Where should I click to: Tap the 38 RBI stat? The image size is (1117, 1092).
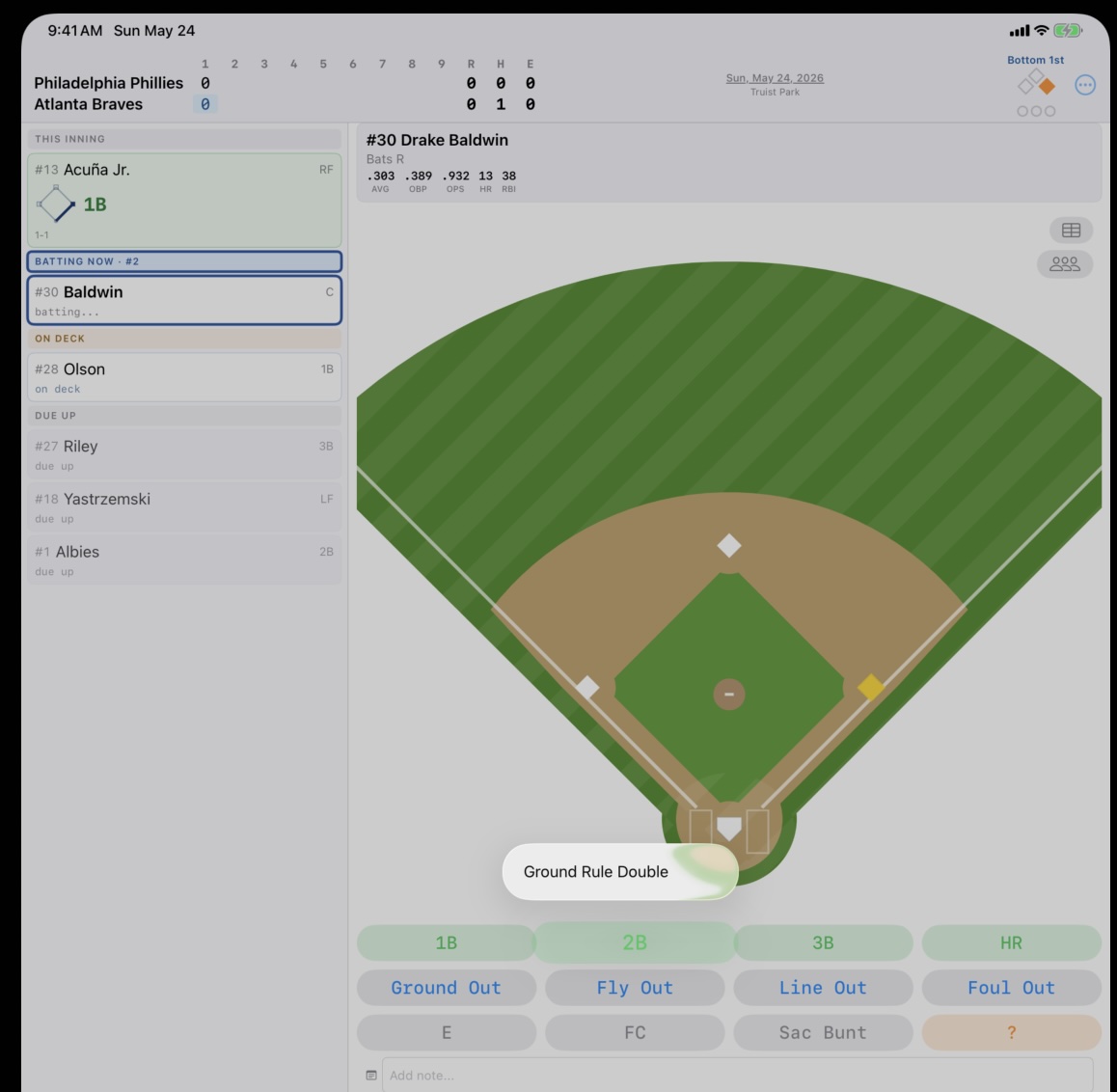point(508,180)
